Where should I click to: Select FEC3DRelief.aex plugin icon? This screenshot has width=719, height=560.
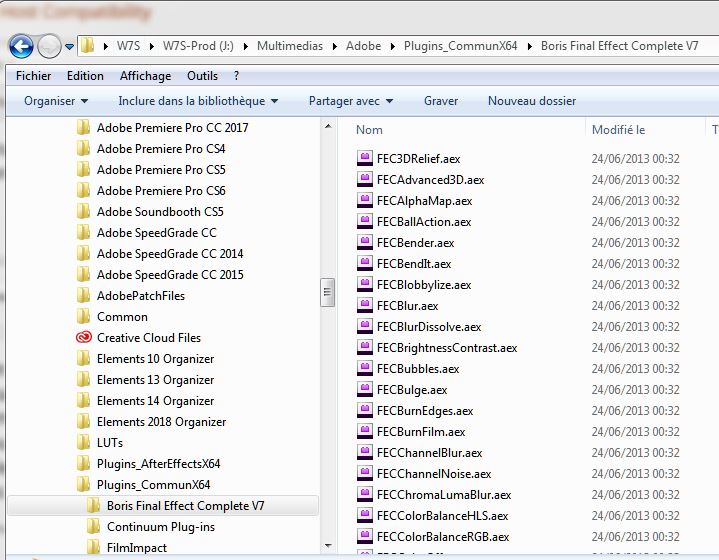point(365,158)
